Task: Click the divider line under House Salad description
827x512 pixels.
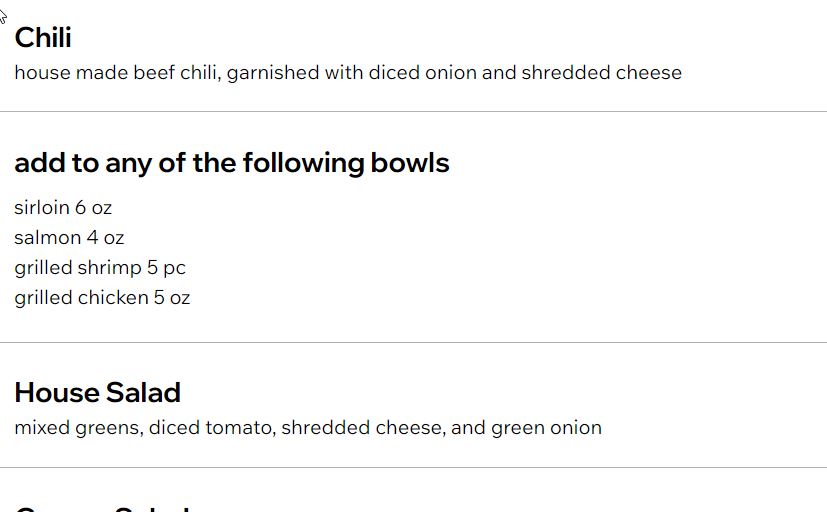Action: click(x=413, y=467)
